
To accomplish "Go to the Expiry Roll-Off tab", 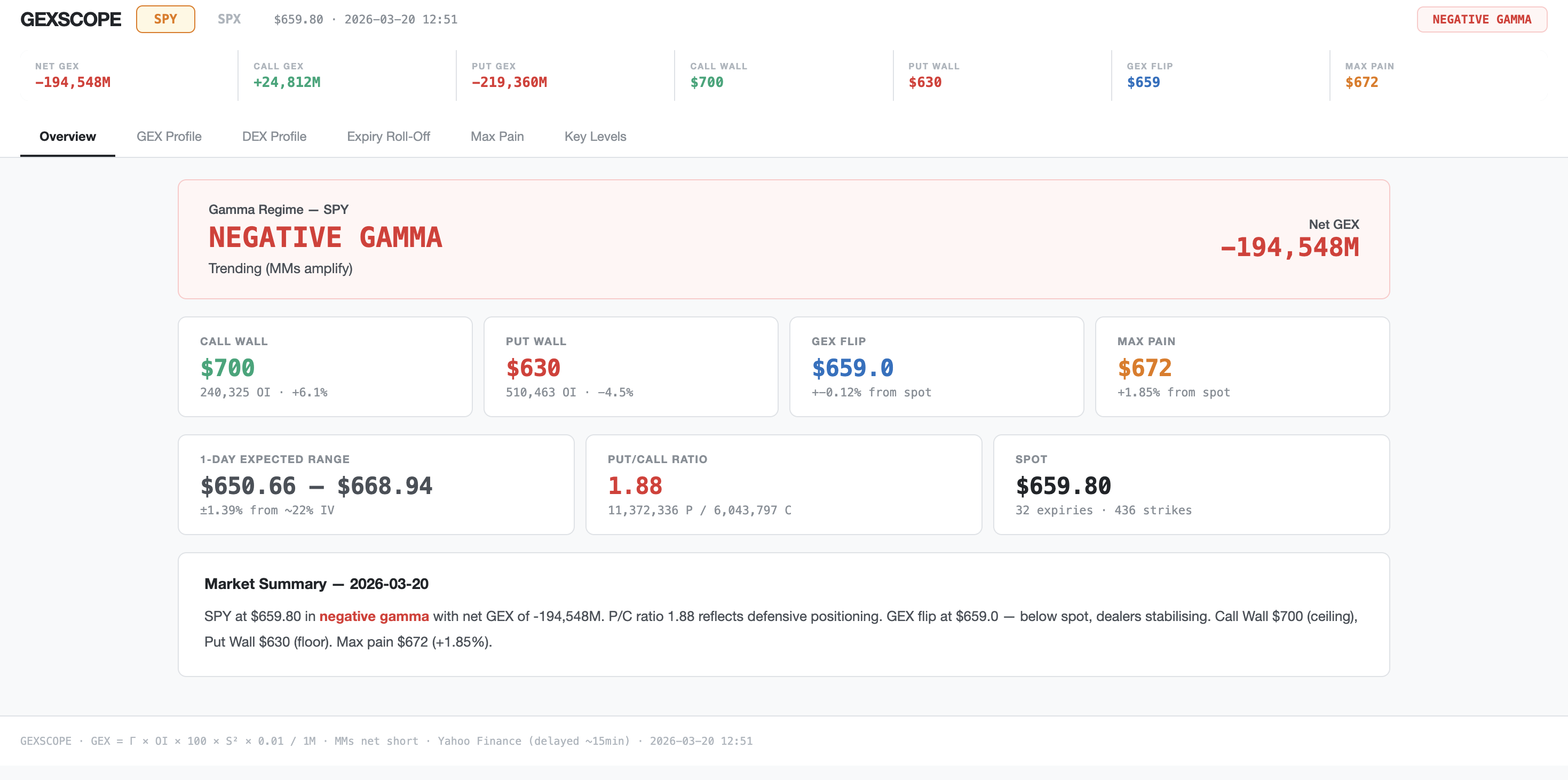I will pos(389,136).
